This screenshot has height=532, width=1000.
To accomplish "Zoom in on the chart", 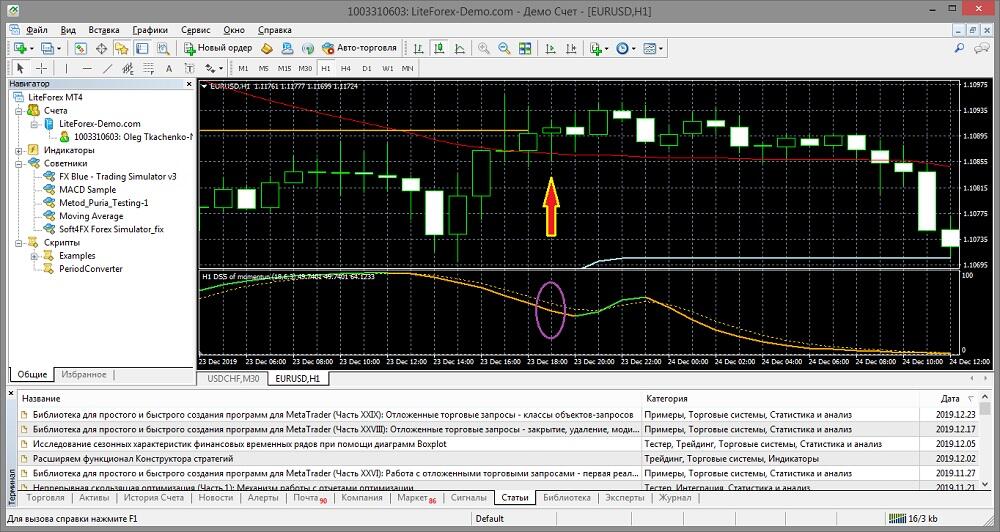I will (x=484, y=48).
